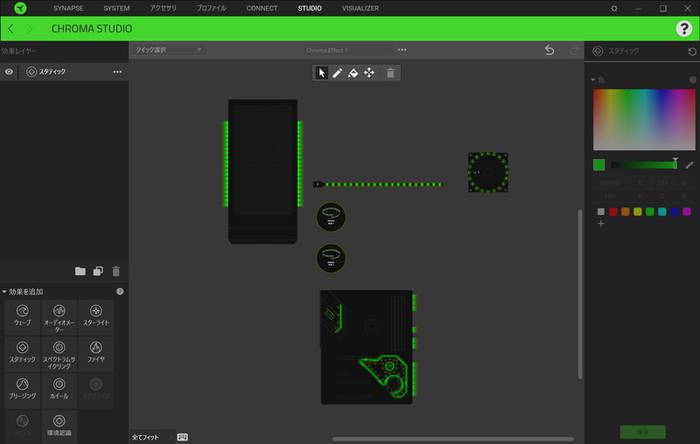Hide the スタティック layer with eye icon
The image size is (700, 444).
(x=9, y=71)
